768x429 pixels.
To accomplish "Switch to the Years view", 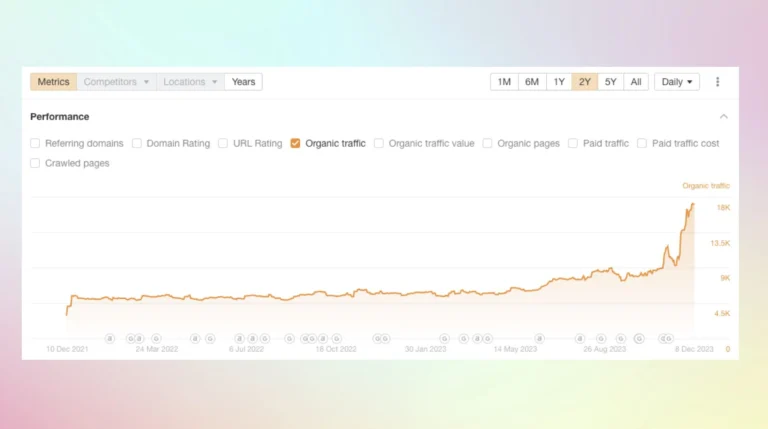I will tap(243, 82).
